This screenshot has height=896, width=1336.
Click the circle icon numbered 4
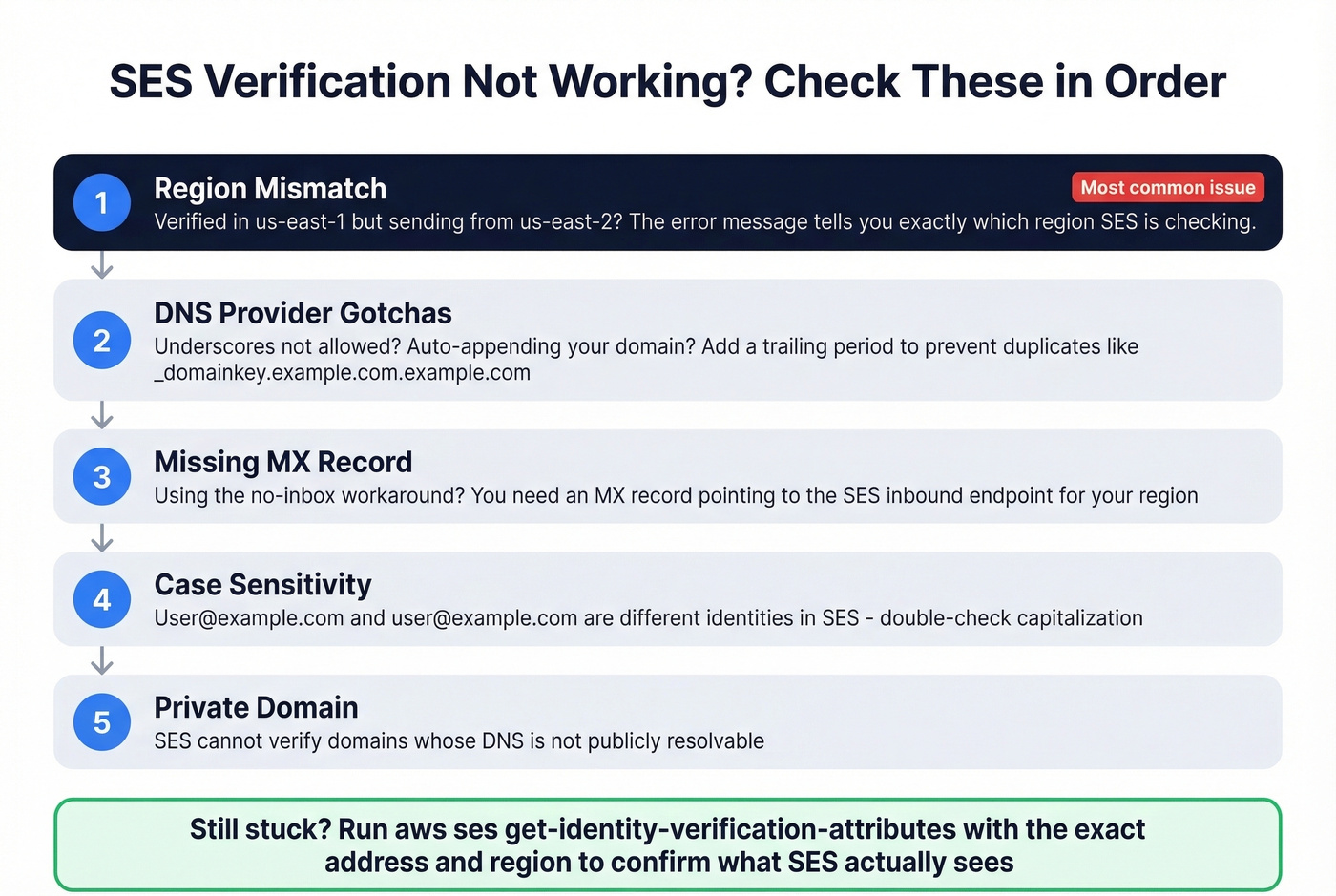pyautogui.click(x=101, y=599)
